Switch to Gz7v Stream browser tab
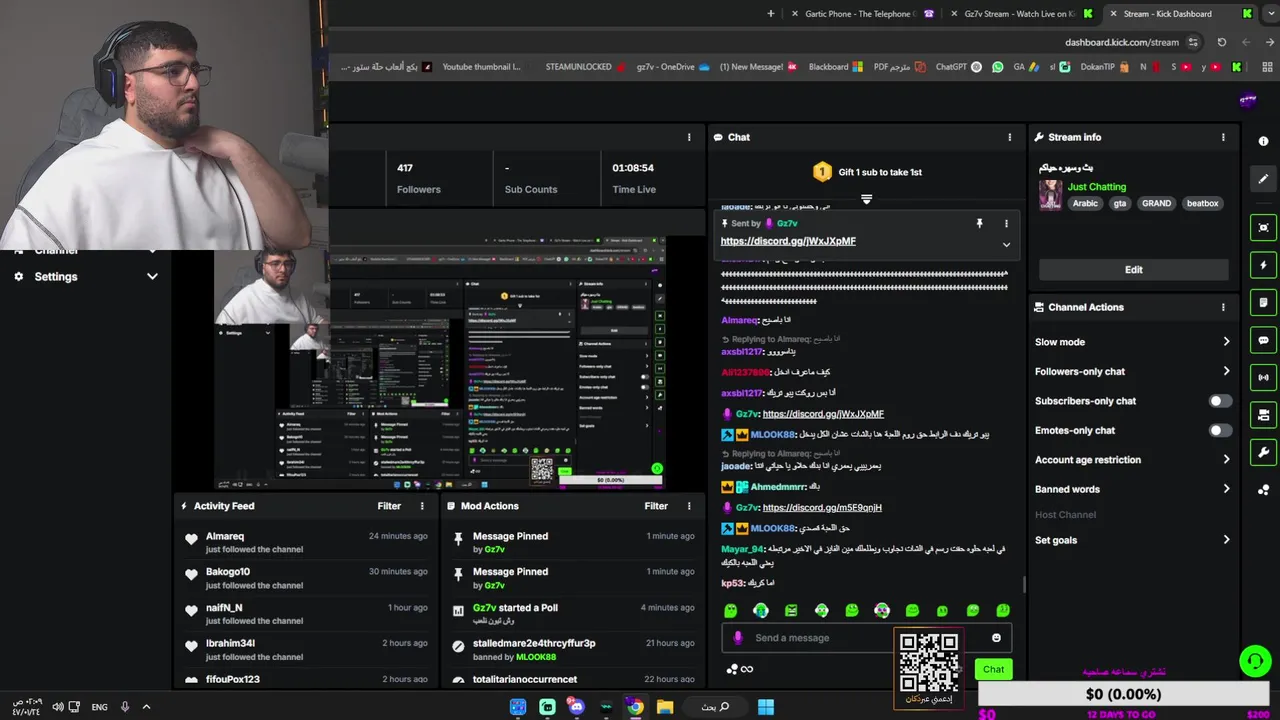1280x720 pixels. (1019, 14)
